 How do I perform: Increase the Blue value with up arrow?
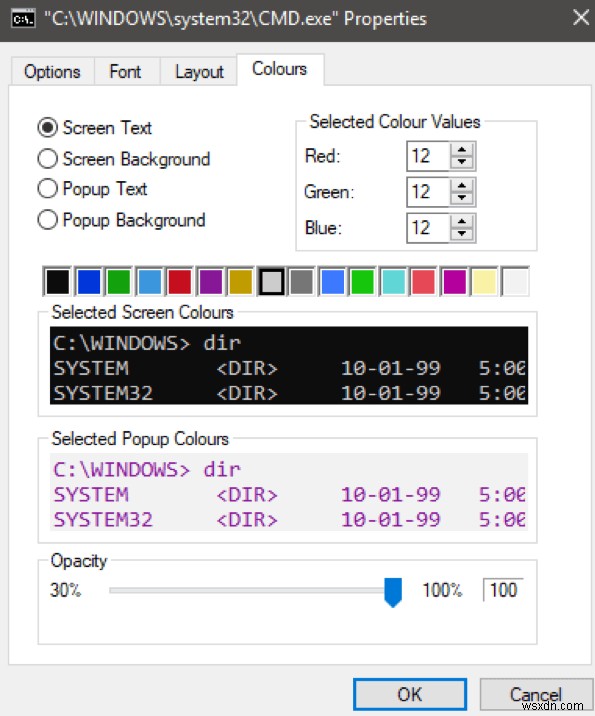[462, 221]
